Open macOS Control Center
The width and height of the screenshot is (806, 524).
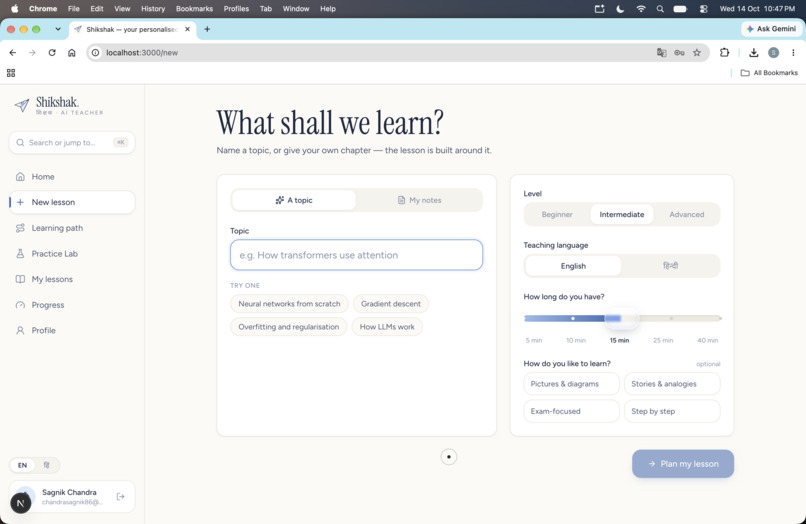click(x=704, y=9)
